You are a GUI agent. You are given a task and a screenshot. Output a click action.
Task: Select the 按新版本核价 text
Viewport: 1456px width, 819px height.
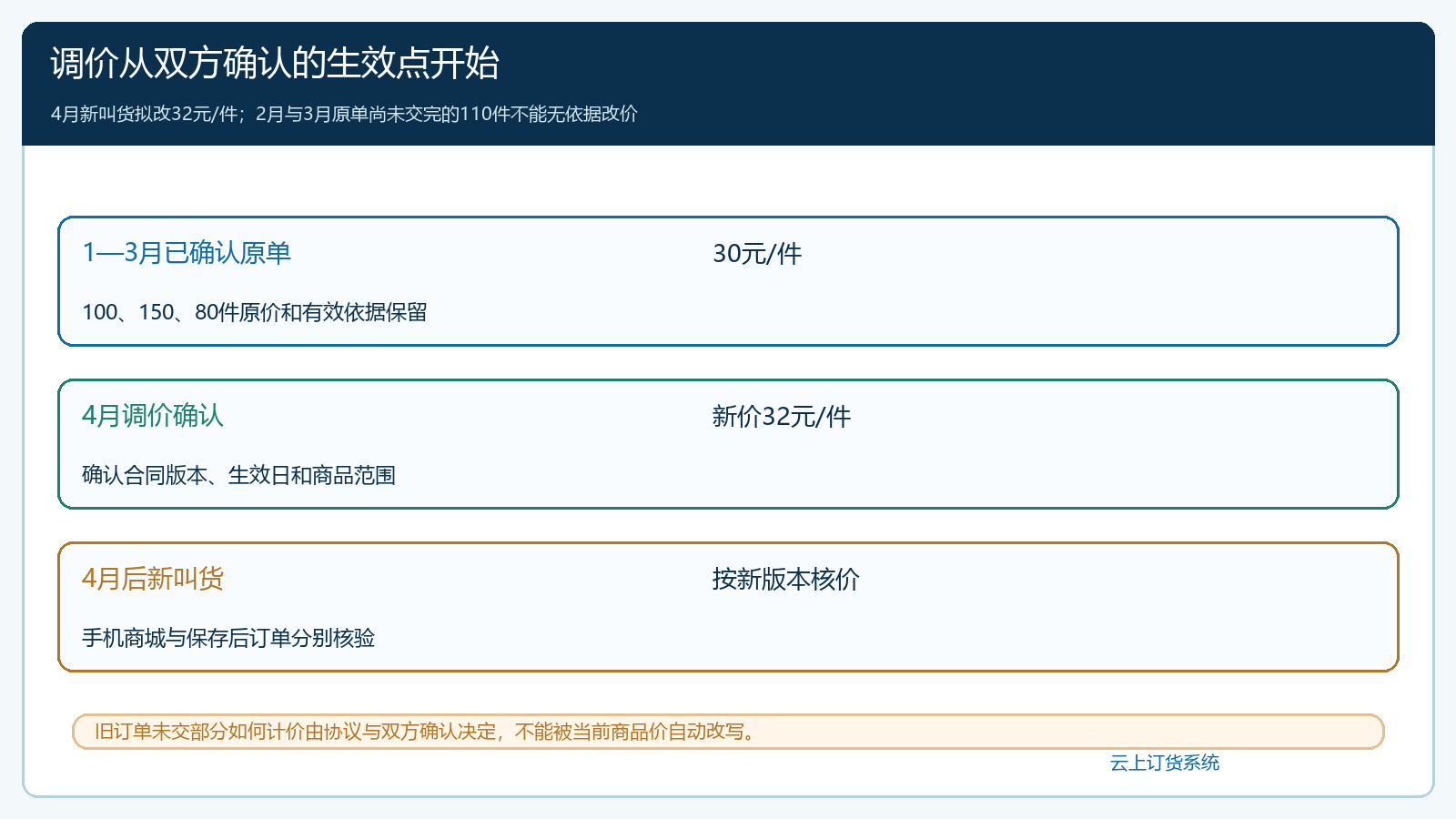tap(786, 580)
